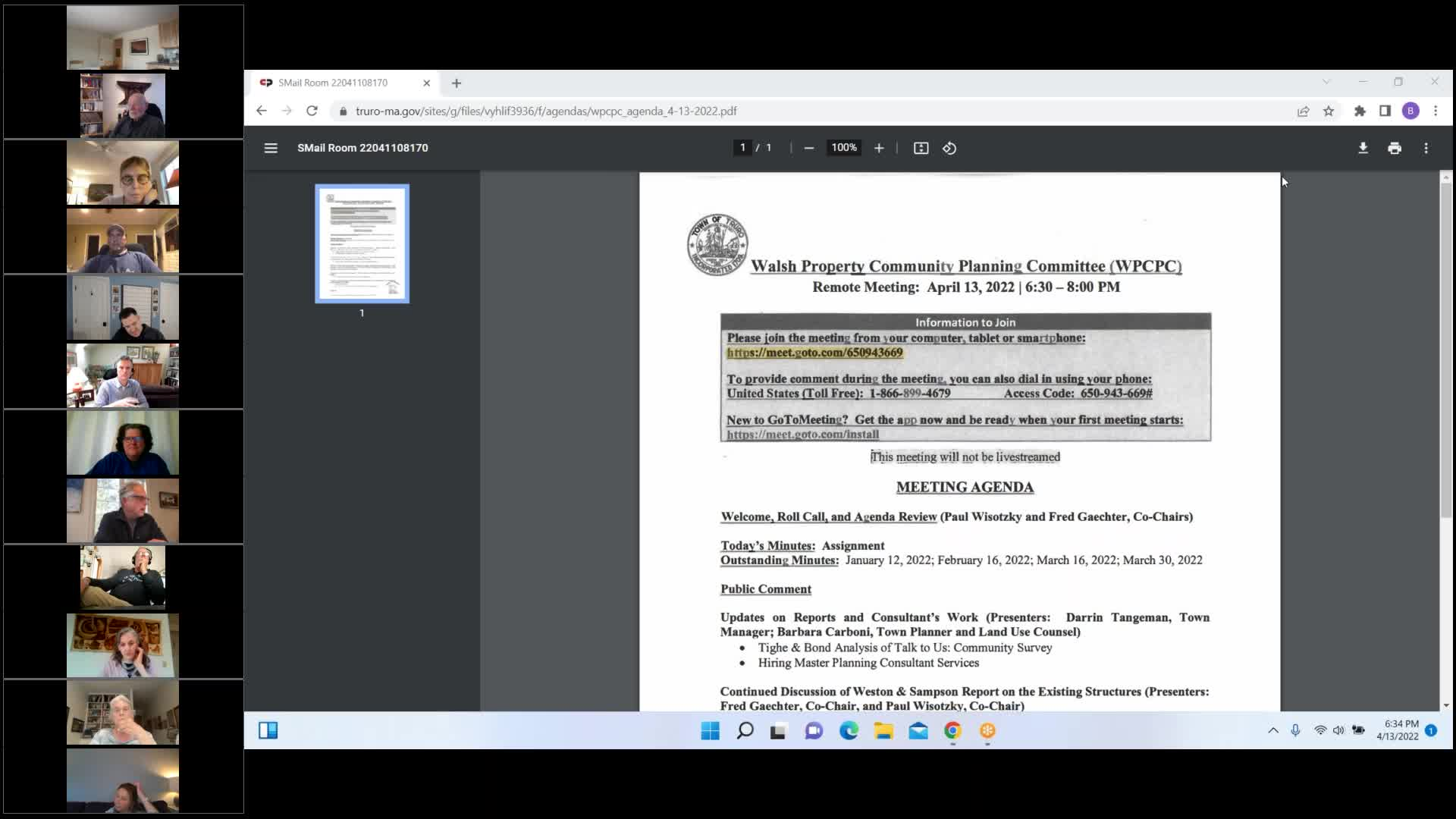
Task: Rotate the PDF counterclockwise
Action: pos(949,148)
